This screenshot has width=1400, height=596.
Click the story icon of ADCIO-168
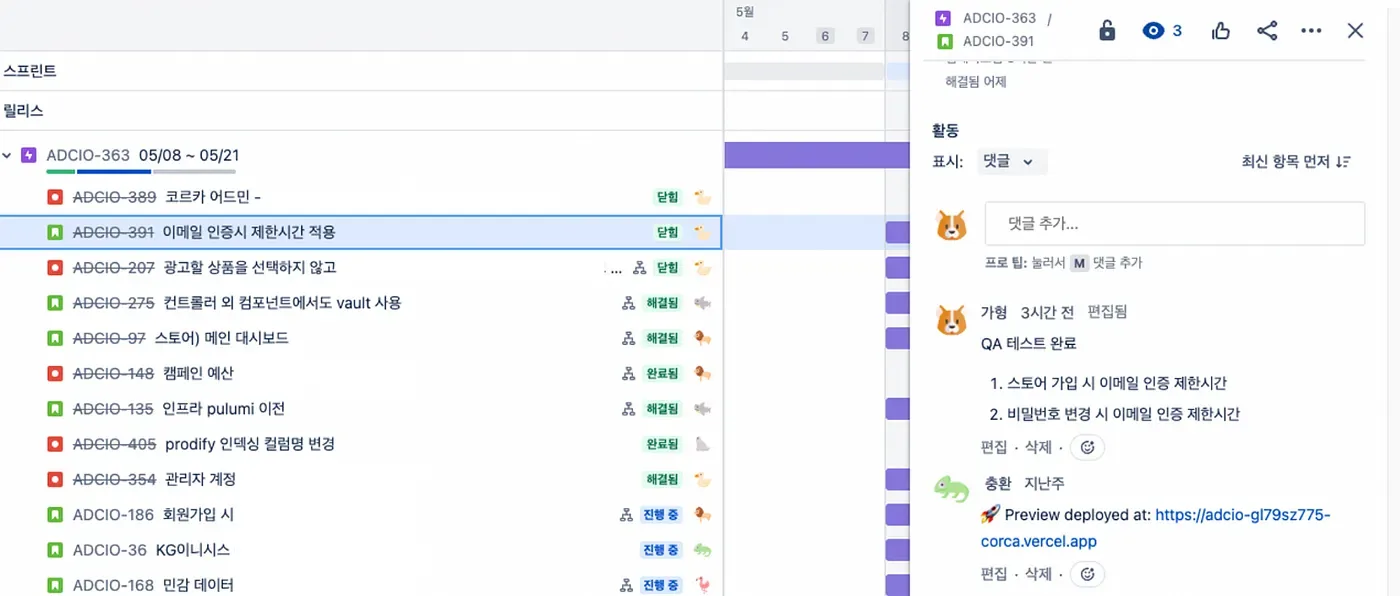[55, 585]
